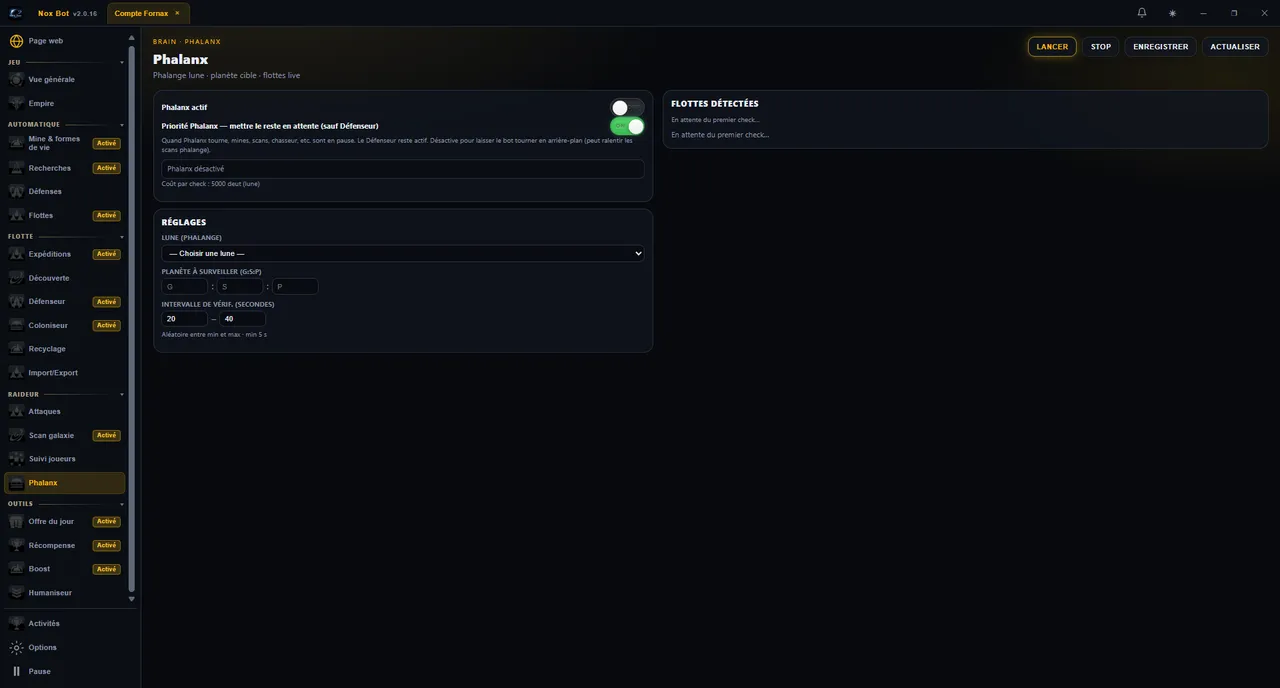Collapse the JEU section
The height and width of the screenshot is (688, 1280).
click(x=122, y=62)
